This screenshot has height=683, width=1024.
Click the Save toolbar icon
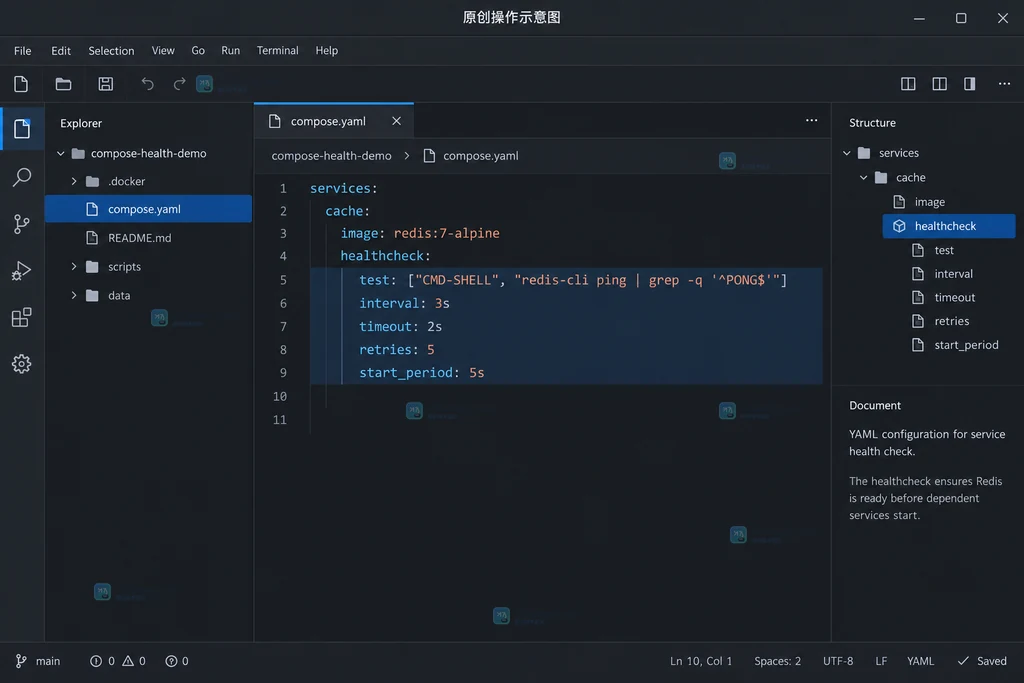coord(105,84)
